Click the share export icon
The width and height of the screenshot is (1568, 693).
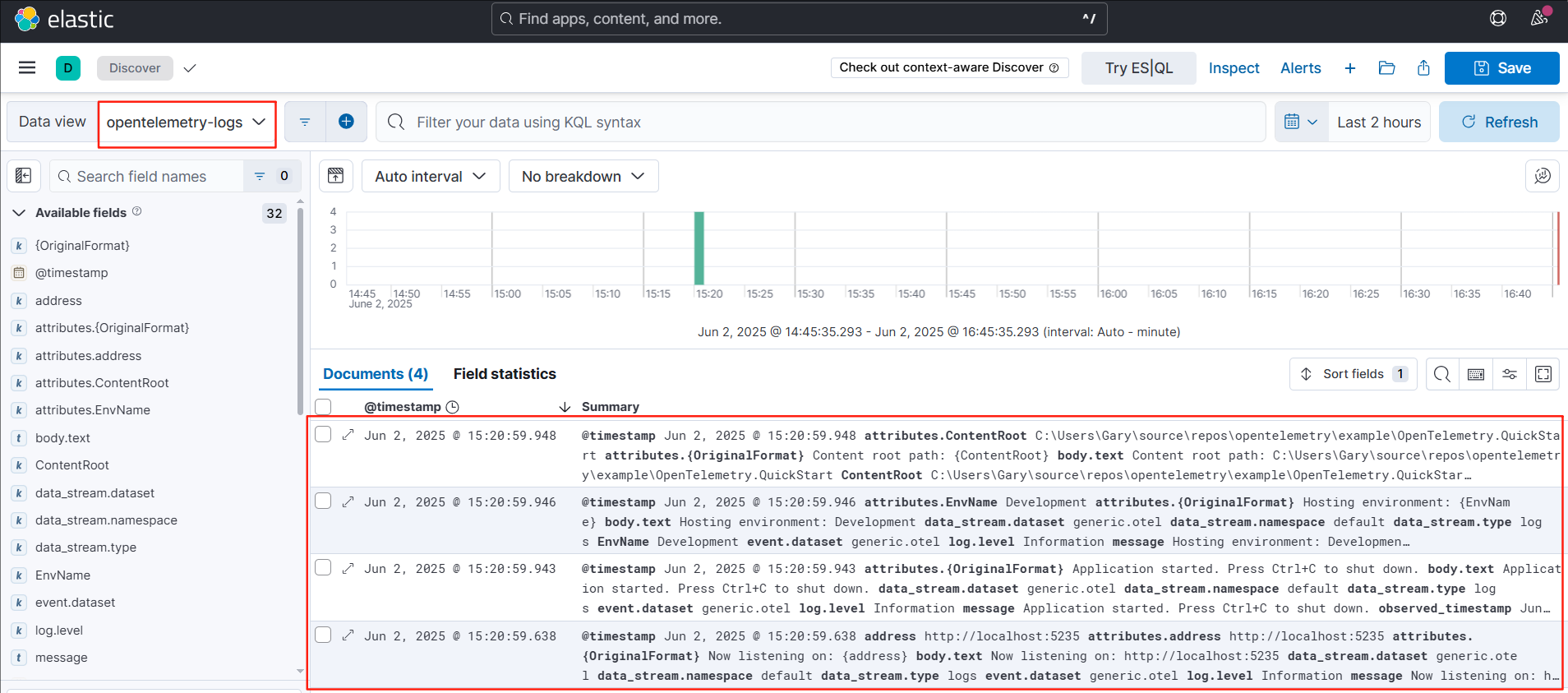tap(1423, 68)
